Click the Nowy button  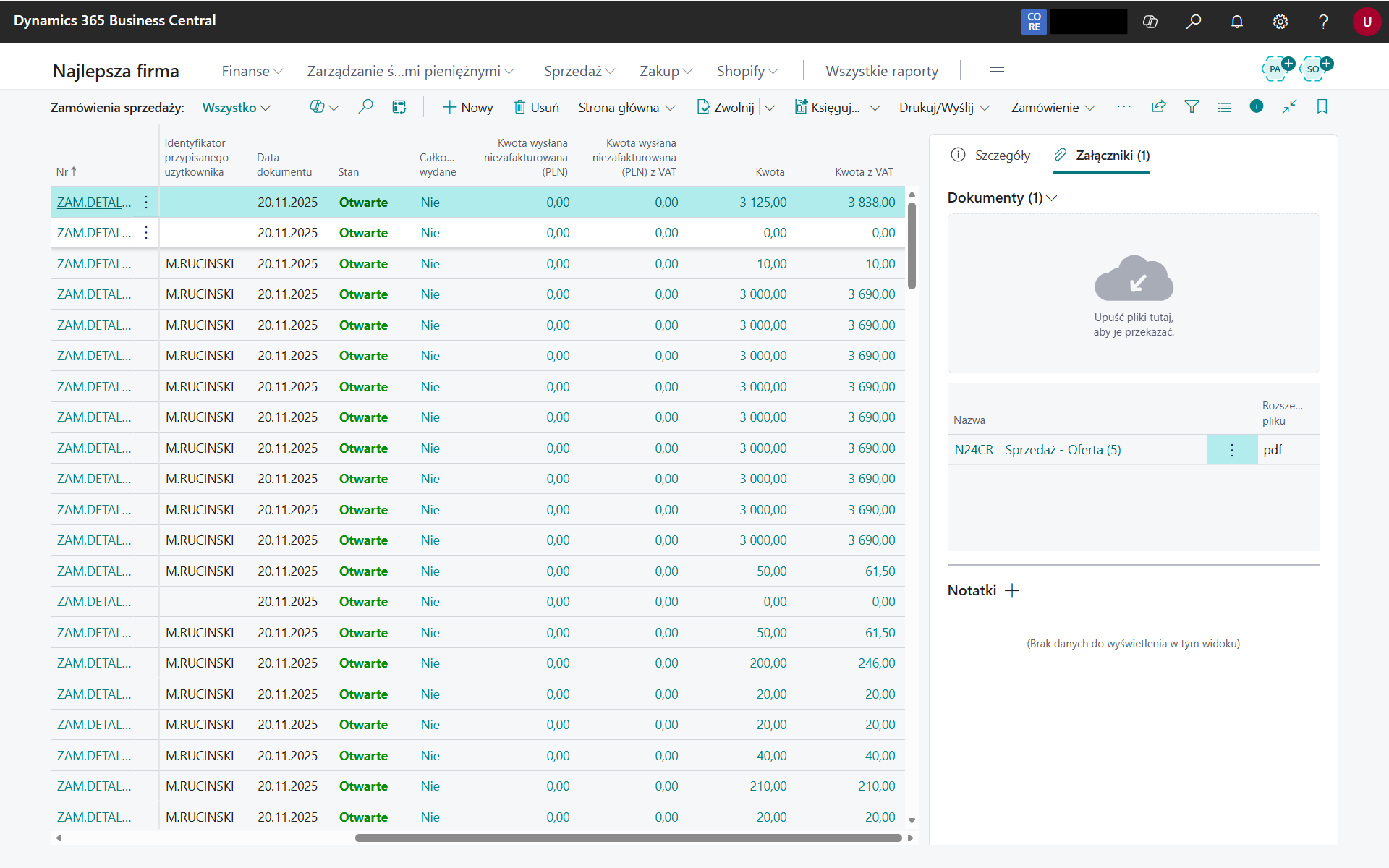click(x=467, y=108)
